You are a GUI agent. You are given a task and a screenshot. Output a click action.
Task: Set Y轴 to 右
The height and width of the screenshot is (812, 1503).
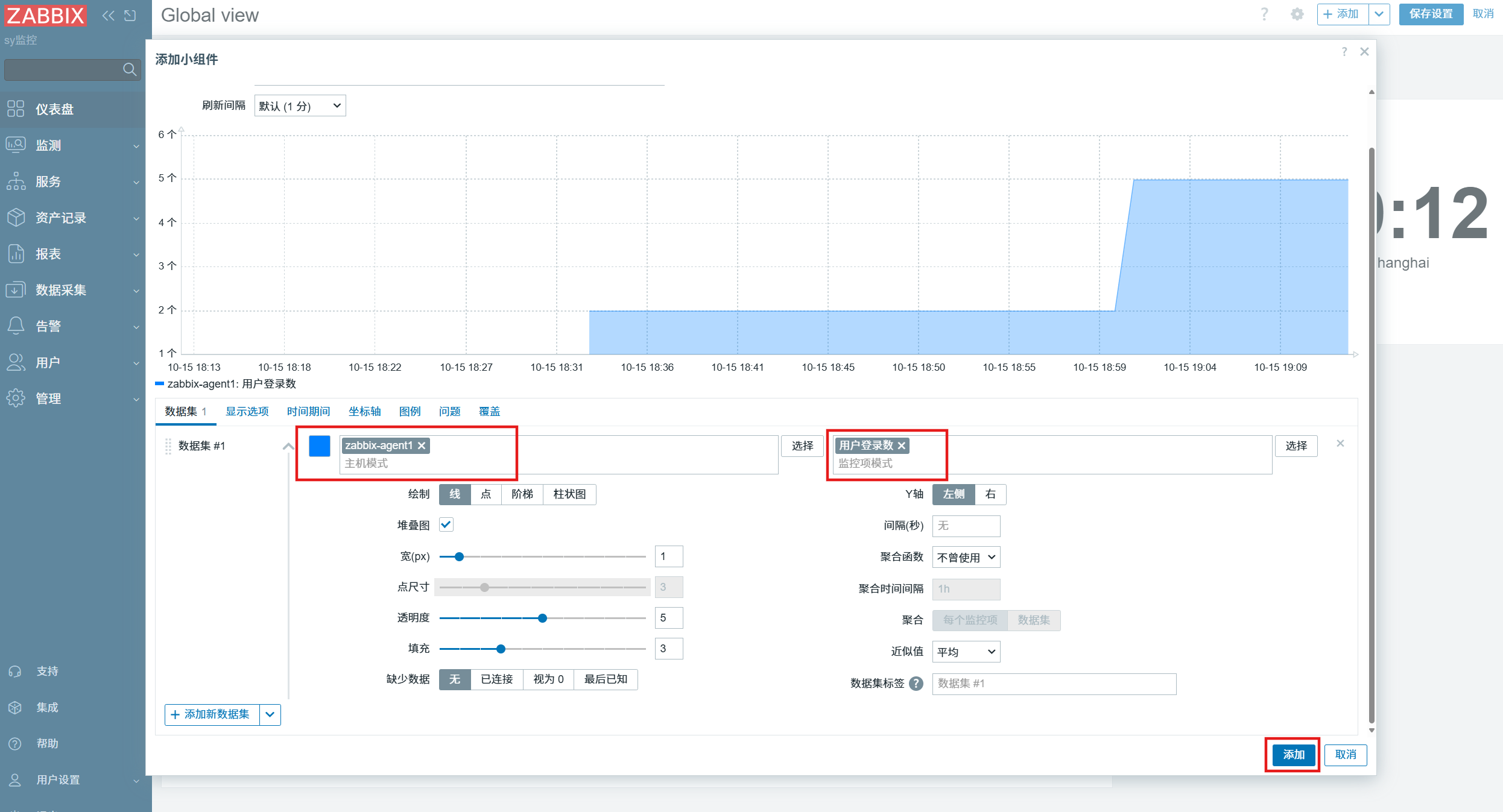coord(990,494)
